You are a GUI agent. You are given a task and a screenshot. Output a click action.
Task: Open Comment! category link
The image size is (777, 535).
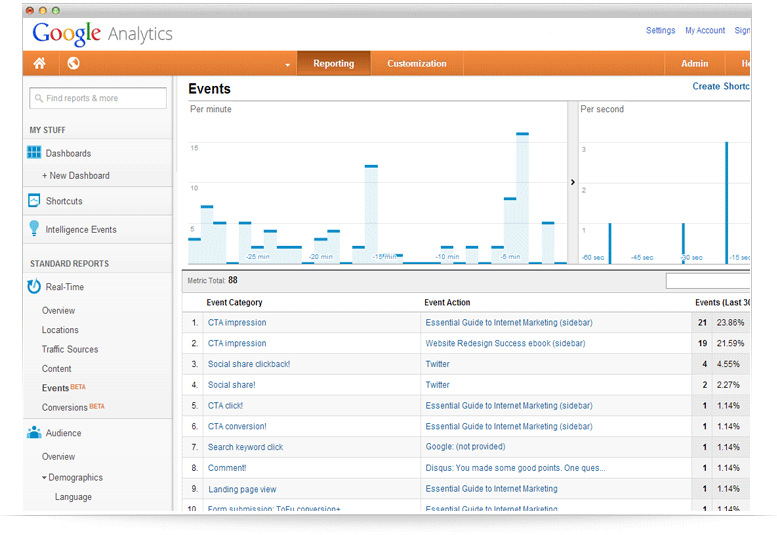click(227, 468)
